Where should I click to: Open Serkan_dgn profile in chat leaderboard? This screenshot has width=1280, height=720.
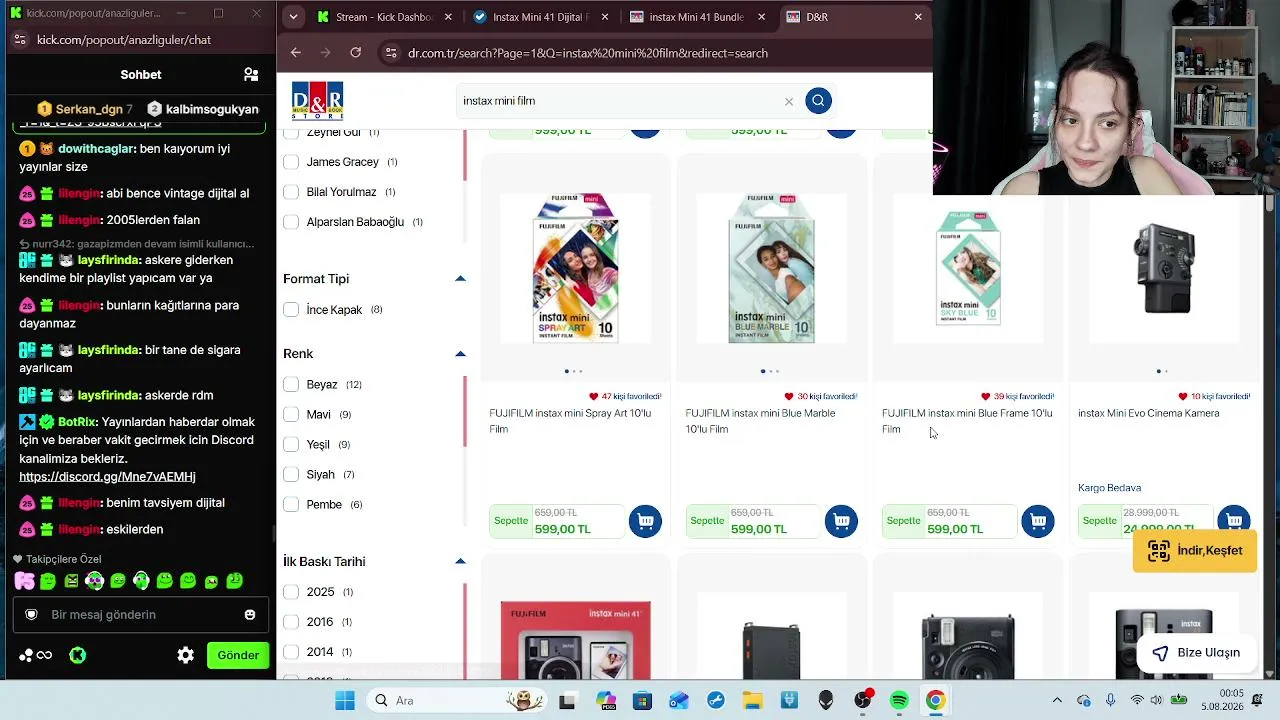coord(85,108)
